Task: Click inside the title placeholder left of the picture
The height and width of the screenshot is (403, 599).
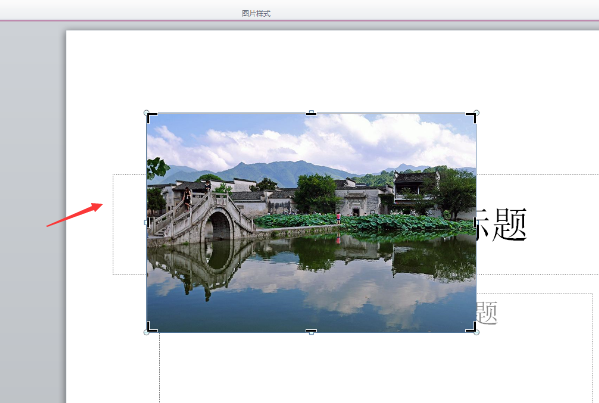Action: tap(130, 225)
